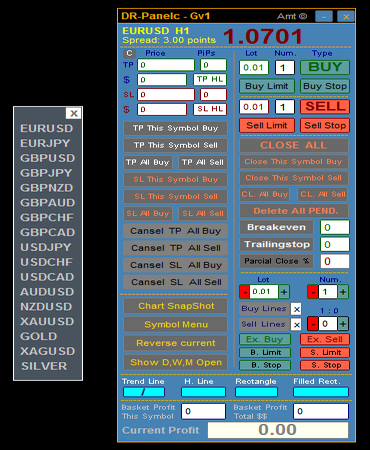Click the H. Line cyan swatch
Screen dimensions: 370x450
coord(203,392)
